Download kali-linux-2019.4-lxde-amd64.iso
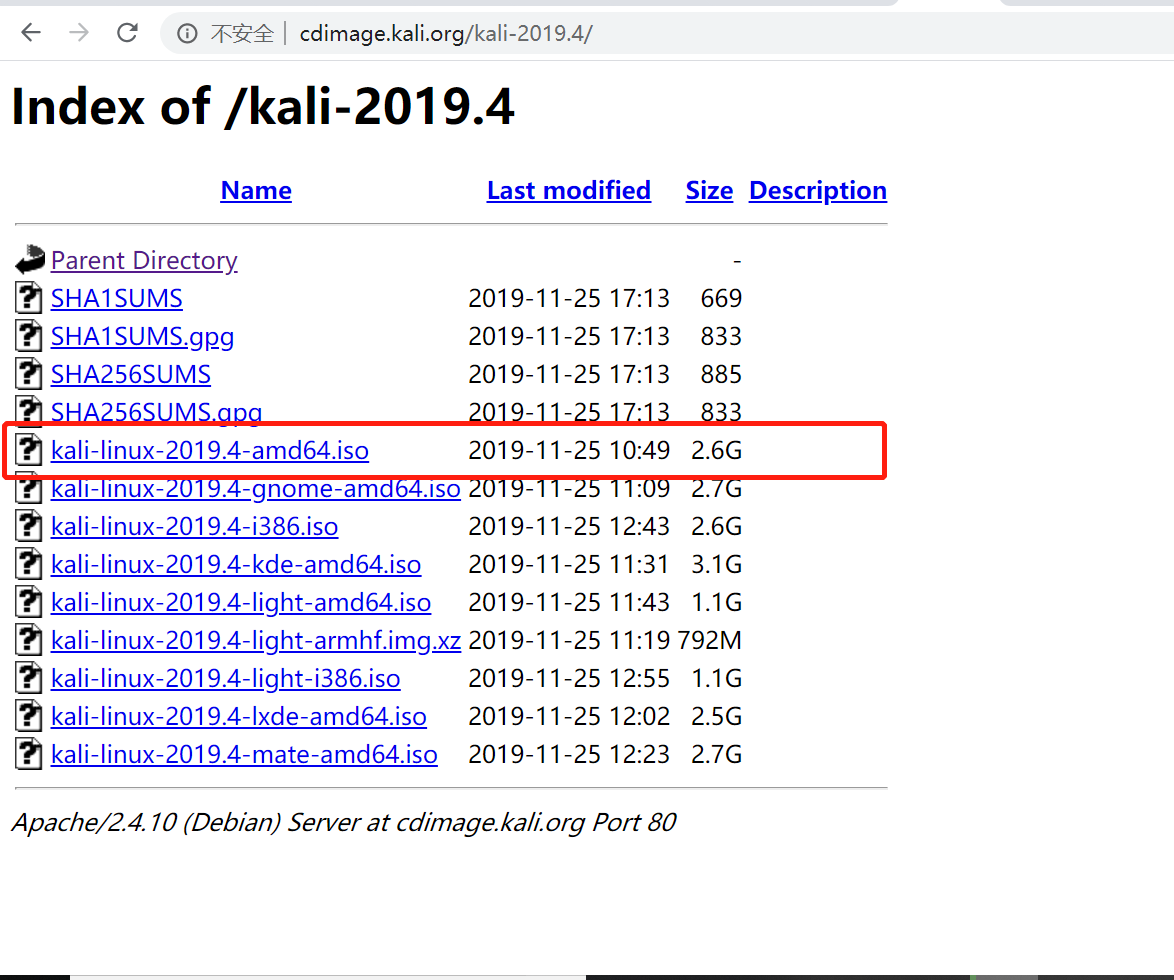The width and height of the screenshot is (1174, 980). [238, 716]
